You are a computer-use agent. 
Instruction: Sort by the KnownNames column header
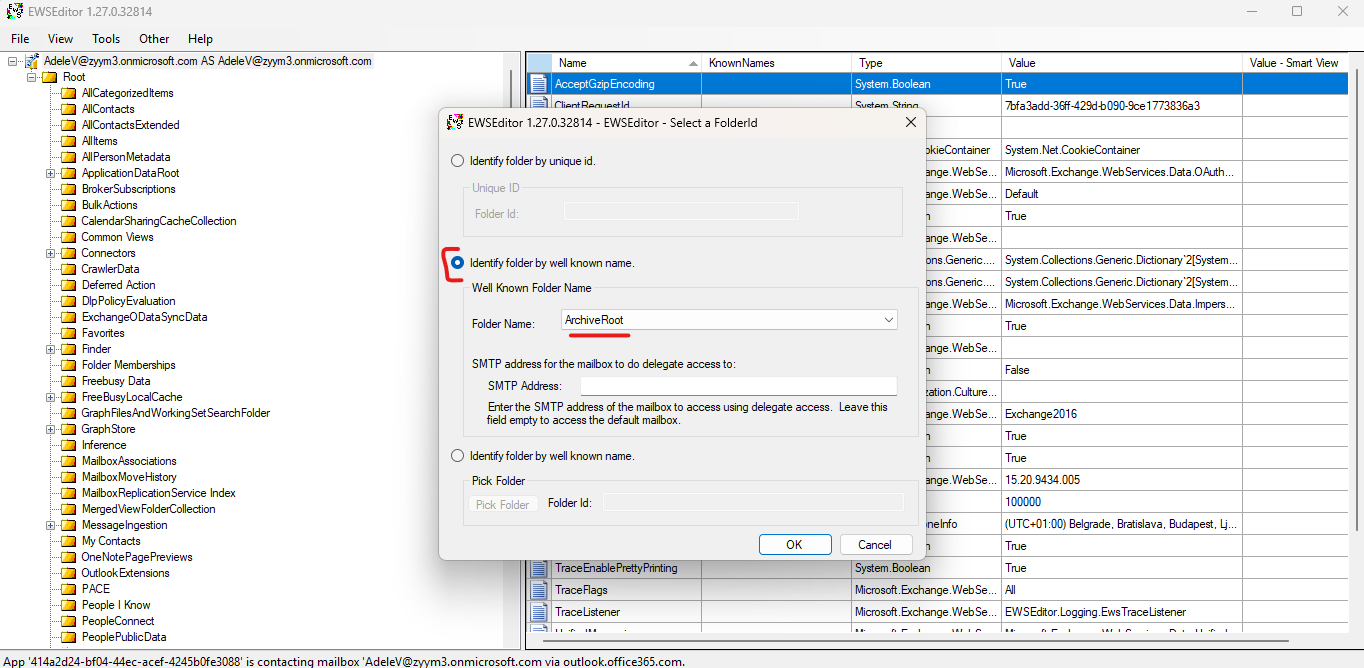click(776, 62)
